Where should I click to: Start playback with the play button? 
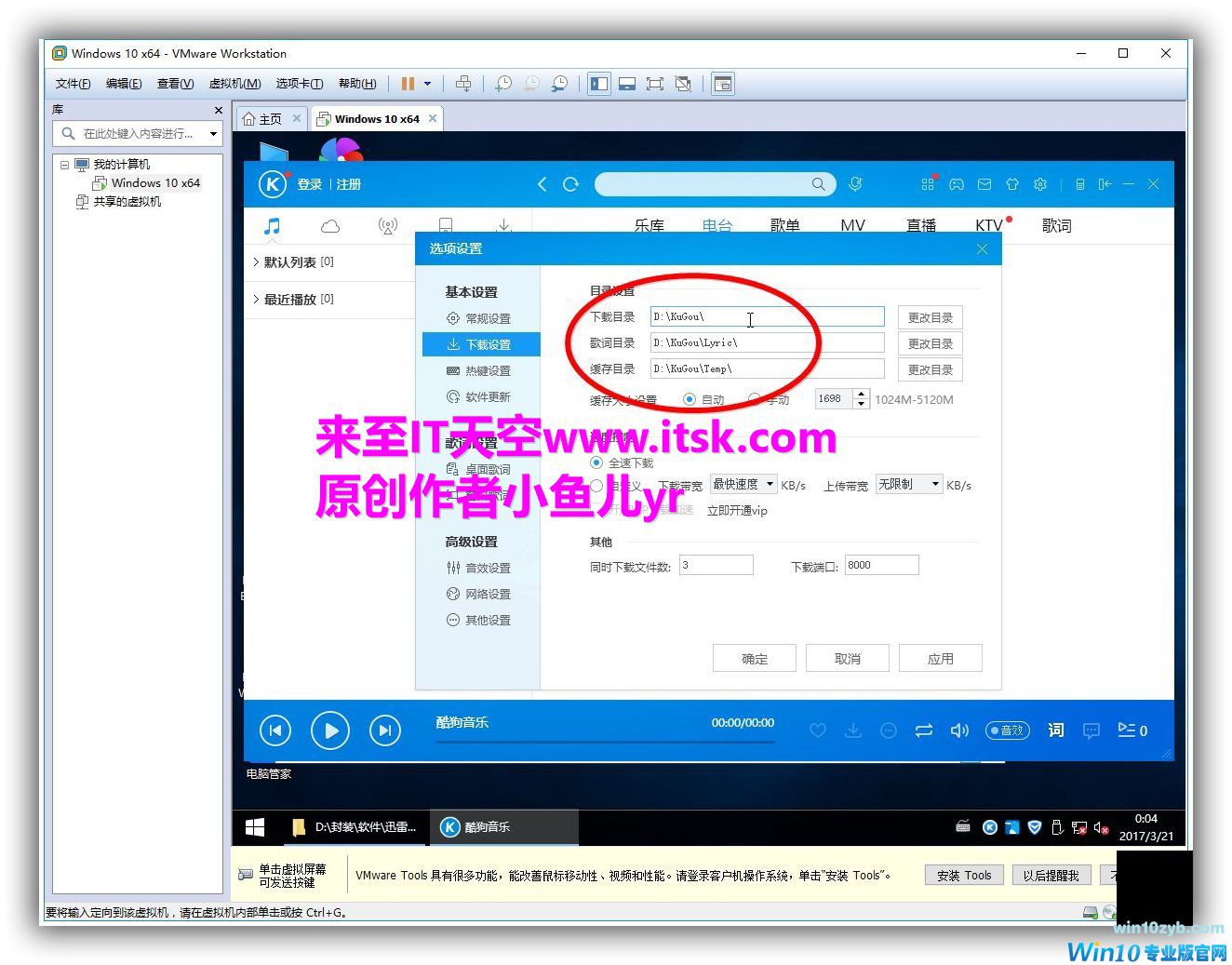[x=330, y=730]
